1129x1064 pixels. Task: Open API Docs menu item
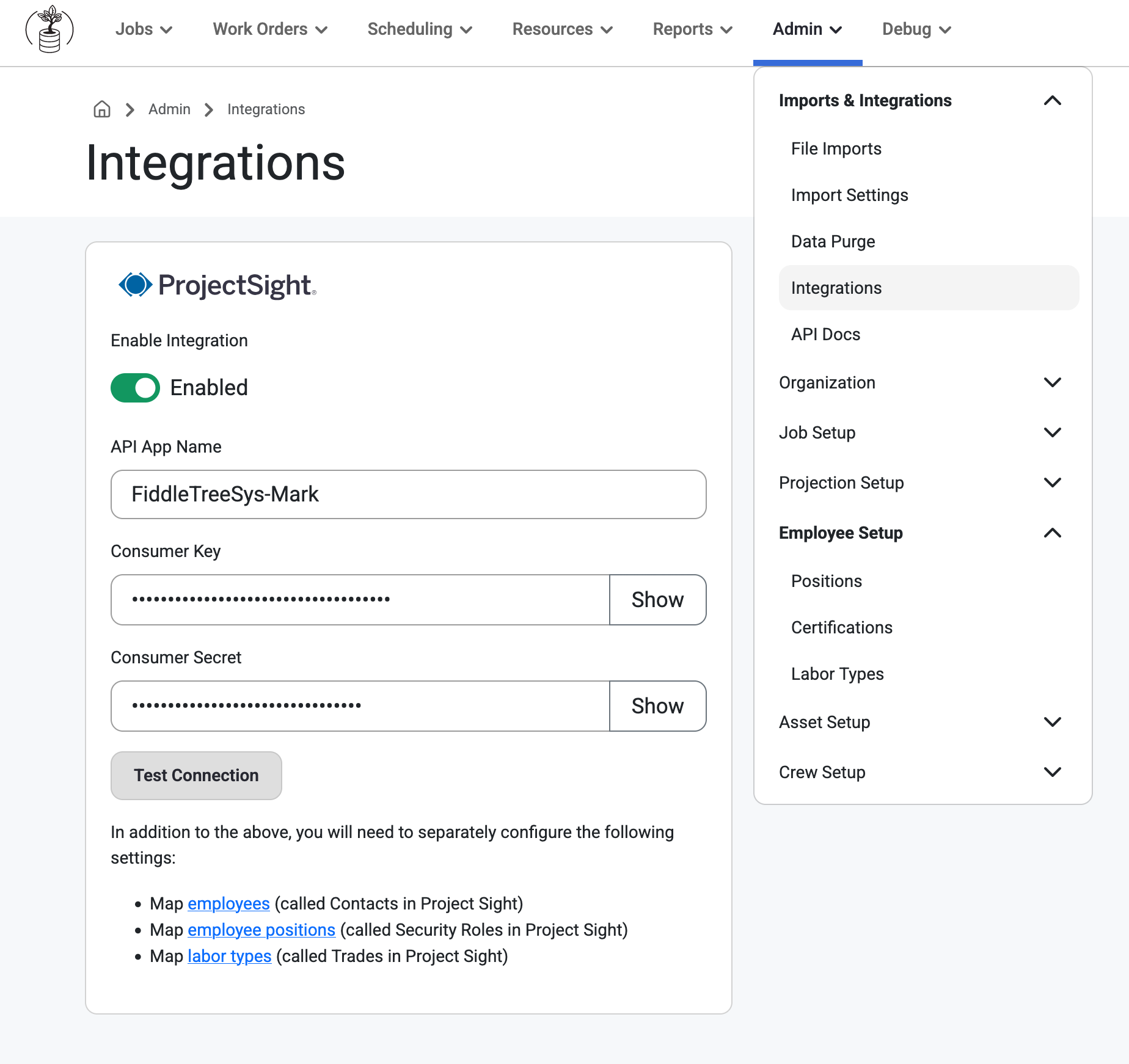(x=929, y=334)
